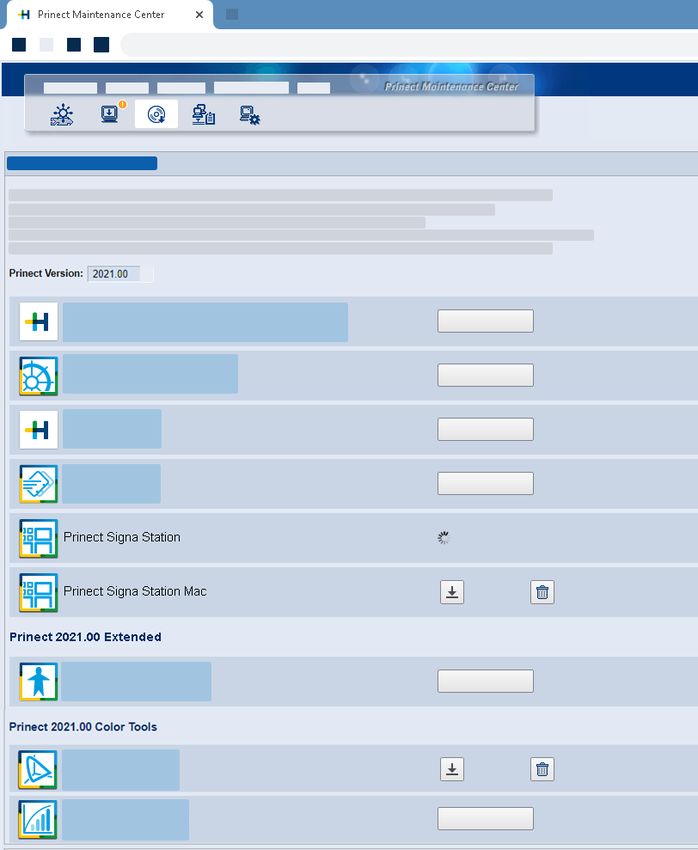Open the sun-shaped overview toolbar icon

coord(62,114)
